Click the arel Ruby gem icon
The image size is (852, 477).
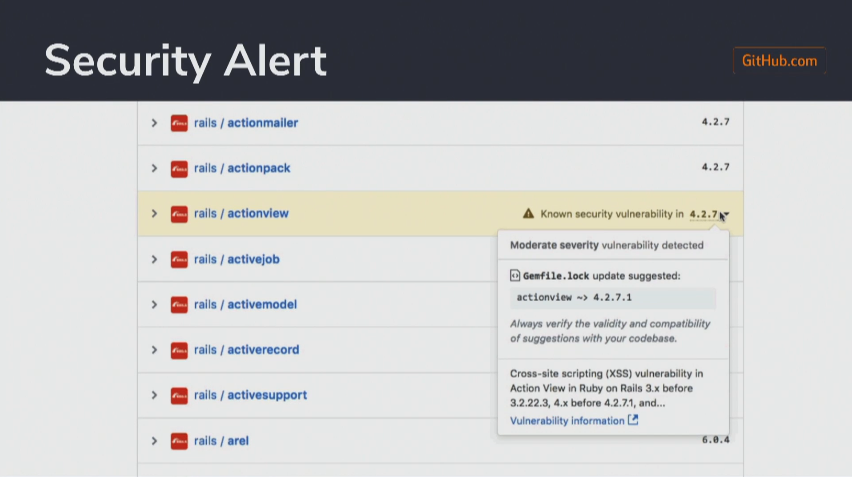[179, 441]
